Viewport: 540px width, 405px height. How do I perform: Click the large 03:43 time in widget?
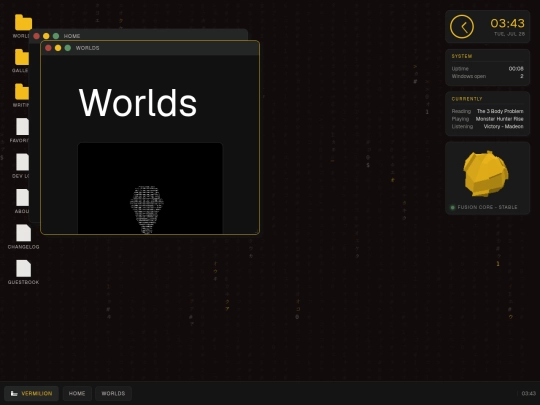[x=507, y=23]
